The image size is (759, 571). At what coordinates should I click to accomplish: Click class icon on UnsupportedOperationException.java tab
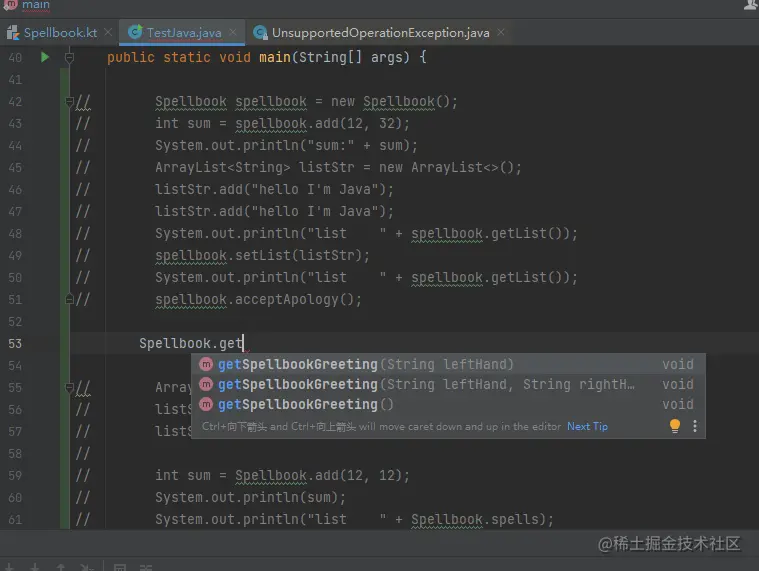pyautogui.click(x=260, y=32)
